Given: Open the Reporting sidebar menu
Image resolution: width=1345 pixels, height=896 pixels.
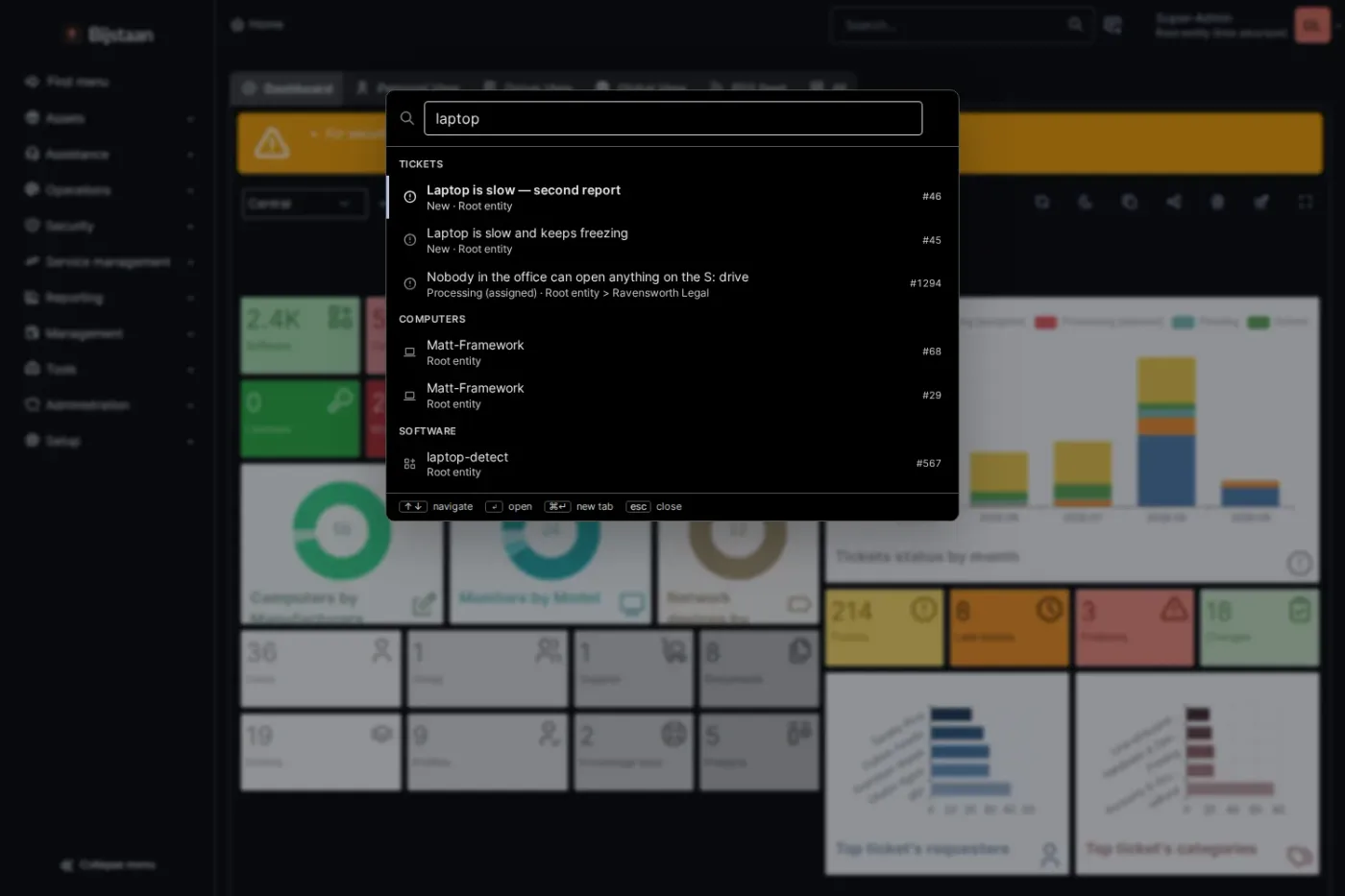Looking at the screenshot, I should coord(109,298).
